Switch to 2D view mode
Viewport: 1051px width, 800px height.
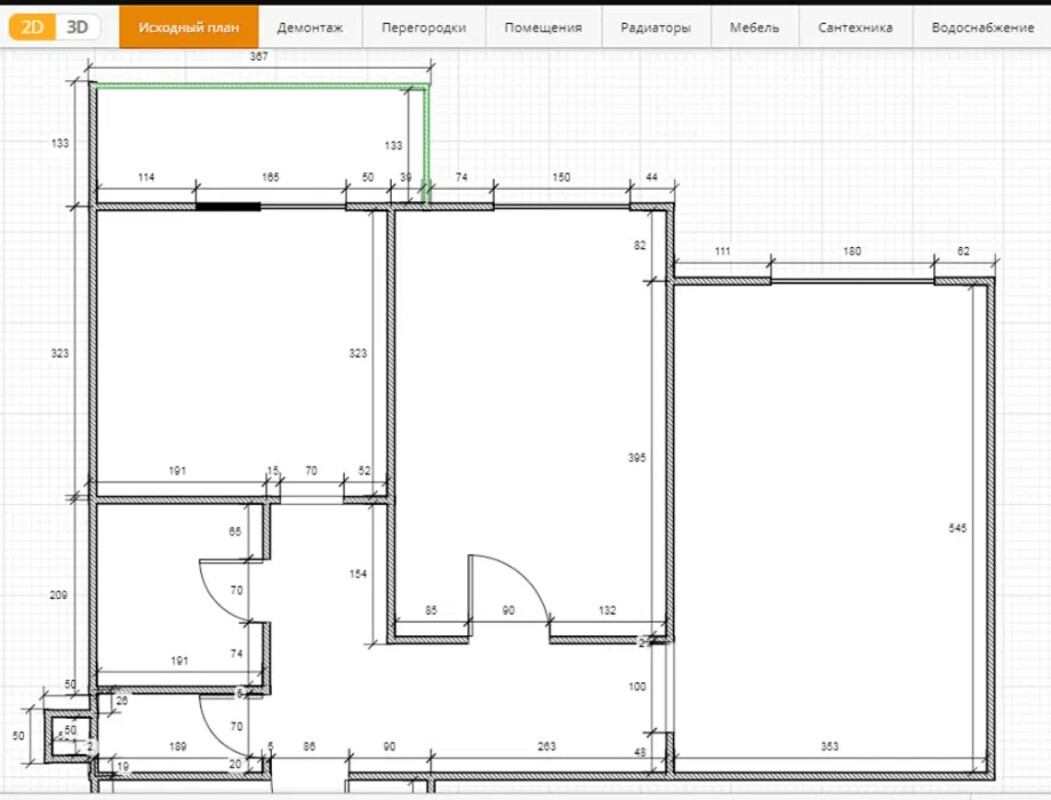(x=32, y=27)
